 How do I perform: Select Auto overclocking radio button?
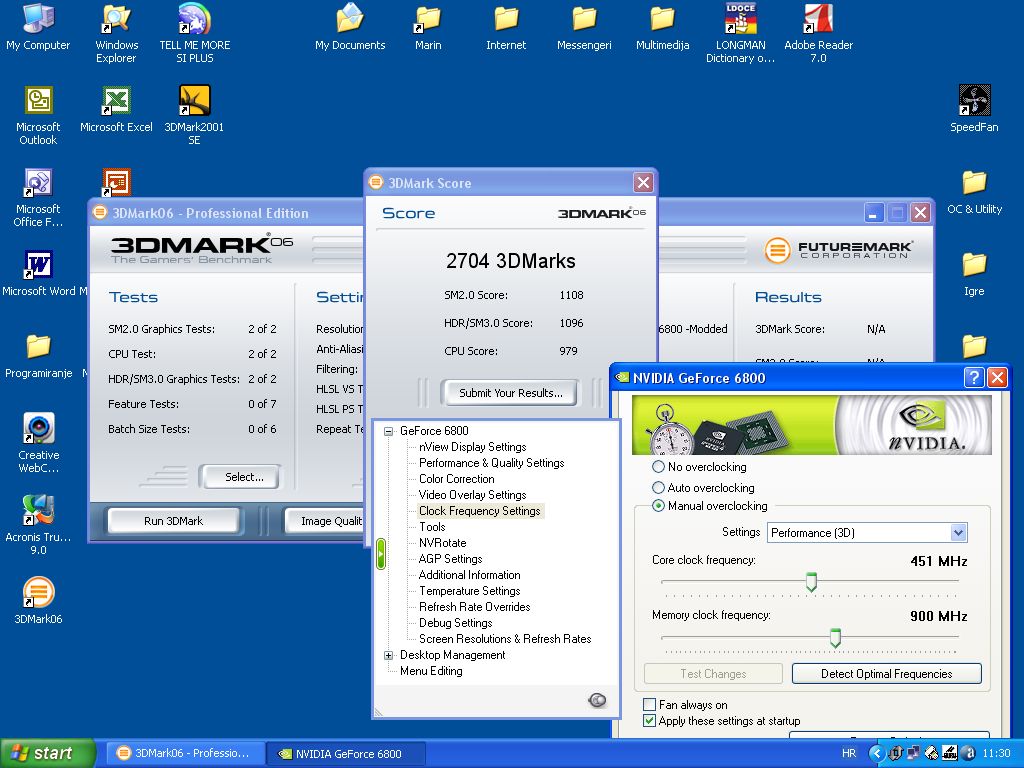pyautogui.click(x=658, y=488)
